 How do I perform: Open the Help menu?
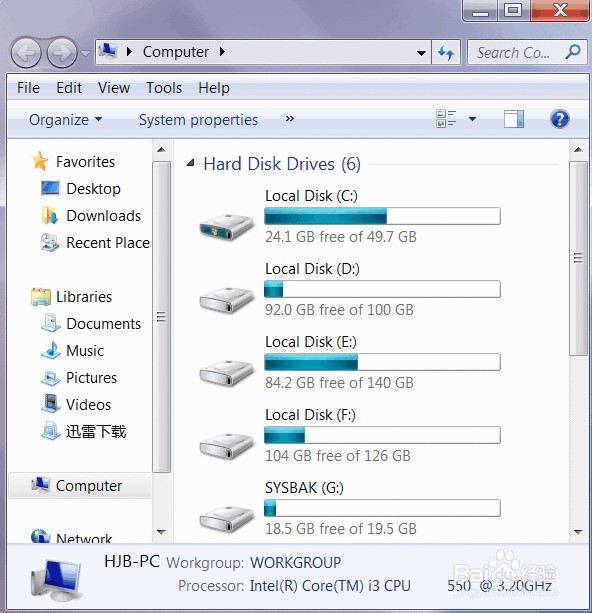click(x=213, y=88)
